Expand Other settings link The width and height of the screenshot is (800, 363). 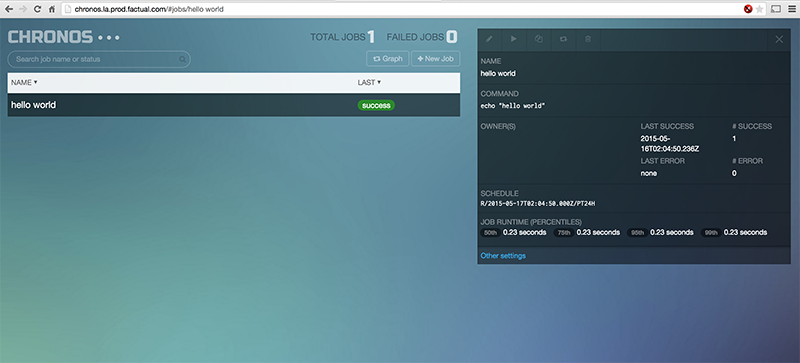coord(503,256)
